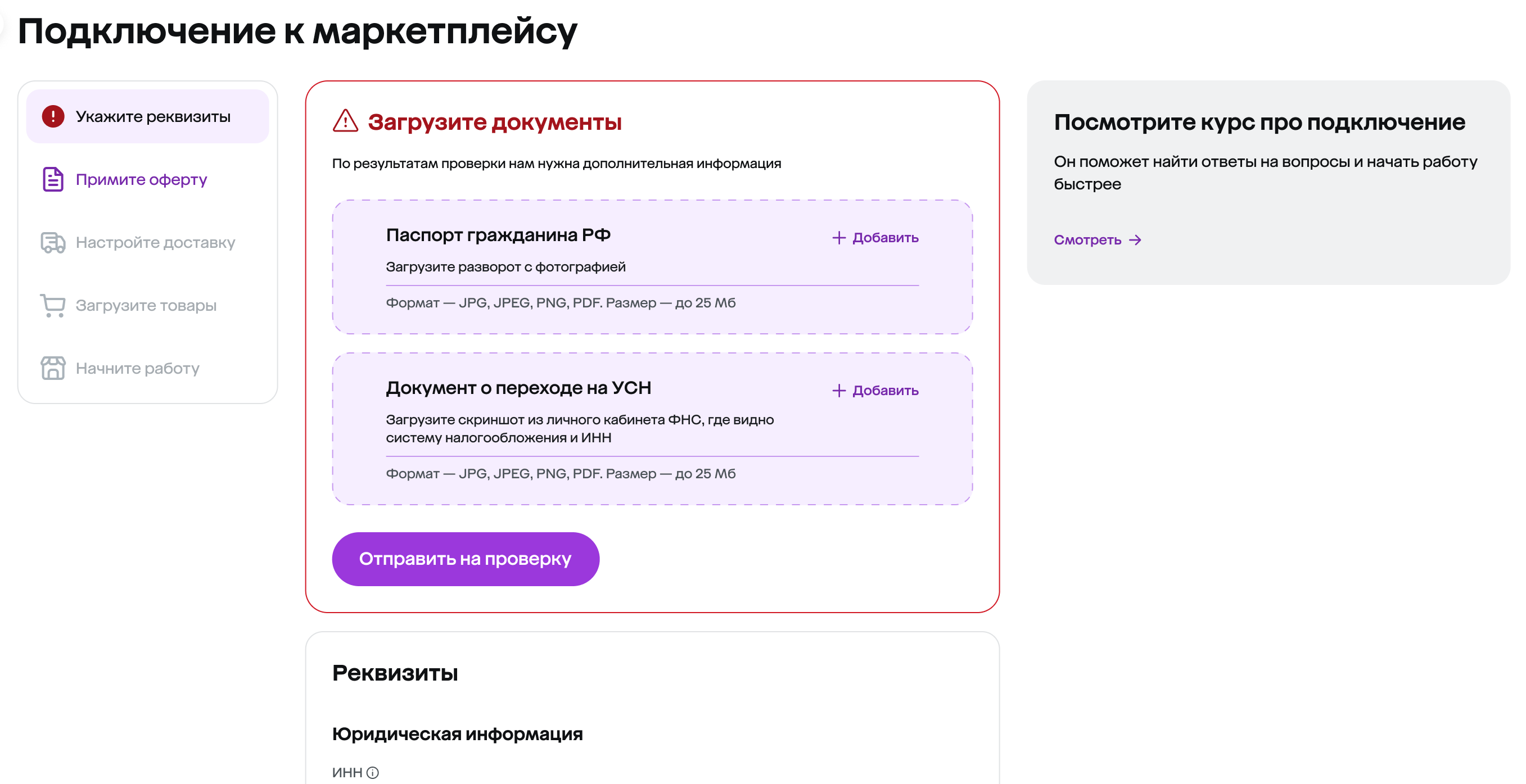This screenshot has height=784, width=1526.
Task: Click the info icon next to ИНН
Action: [373, 772]
